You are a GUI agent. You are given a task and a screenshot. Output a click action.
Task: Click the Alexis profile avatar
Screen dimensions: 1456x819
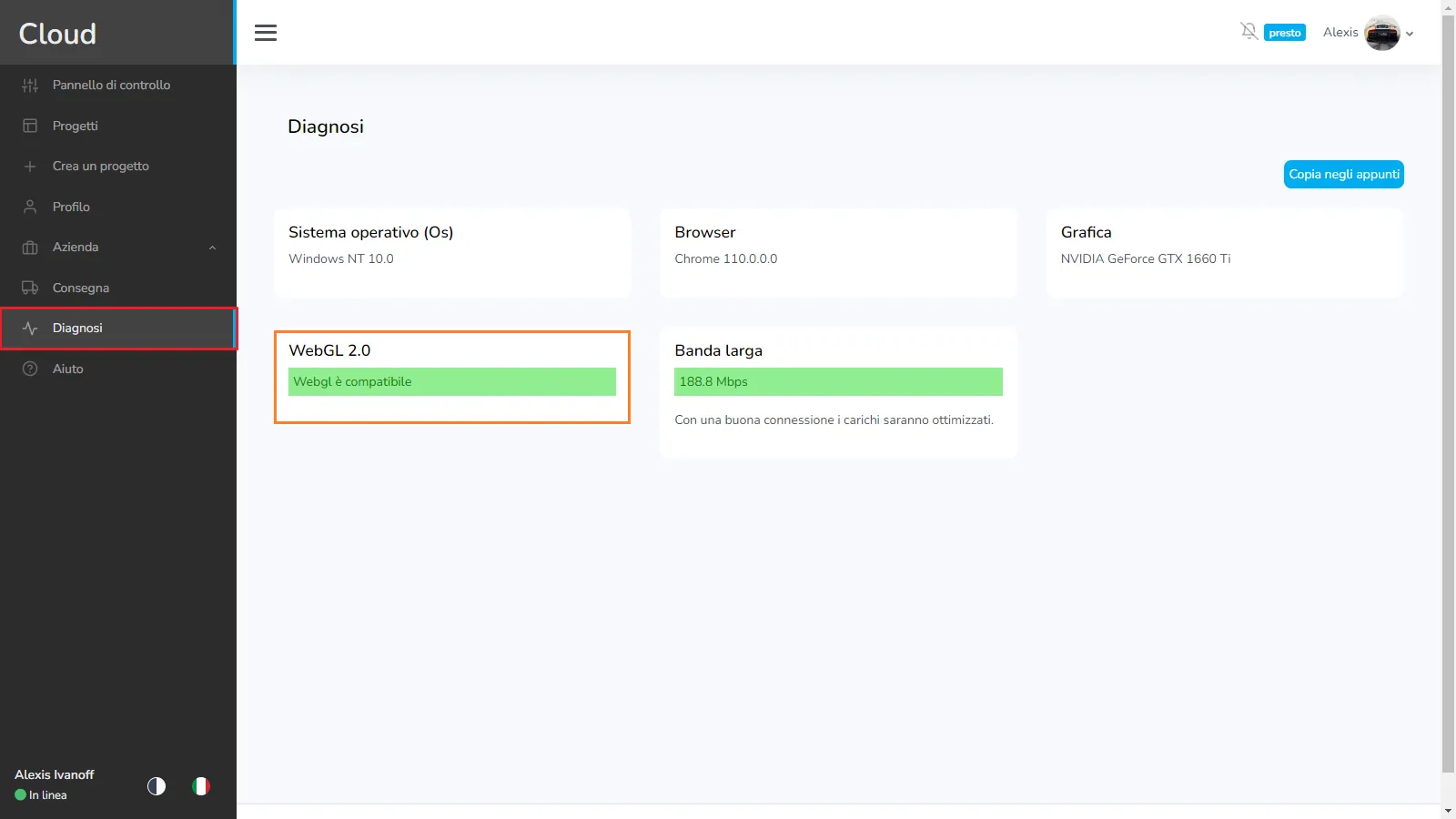1381,33
